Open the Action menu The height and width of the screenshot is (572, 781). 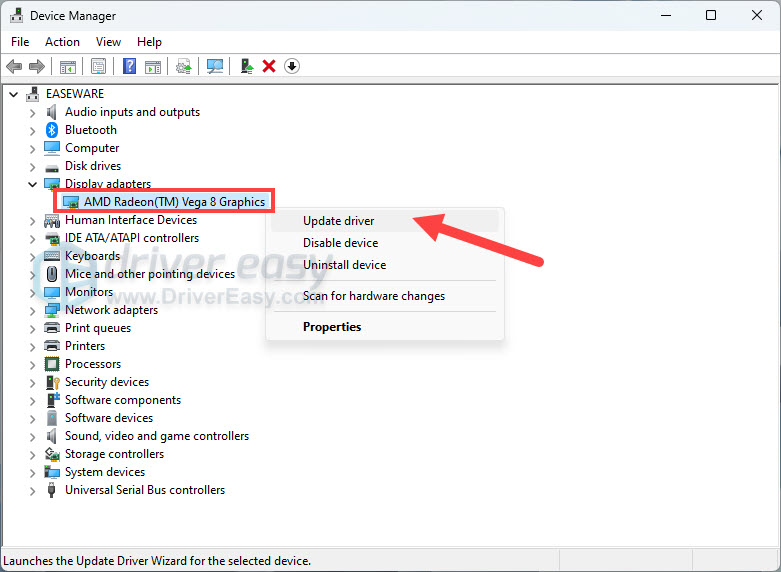click(62, 42)
